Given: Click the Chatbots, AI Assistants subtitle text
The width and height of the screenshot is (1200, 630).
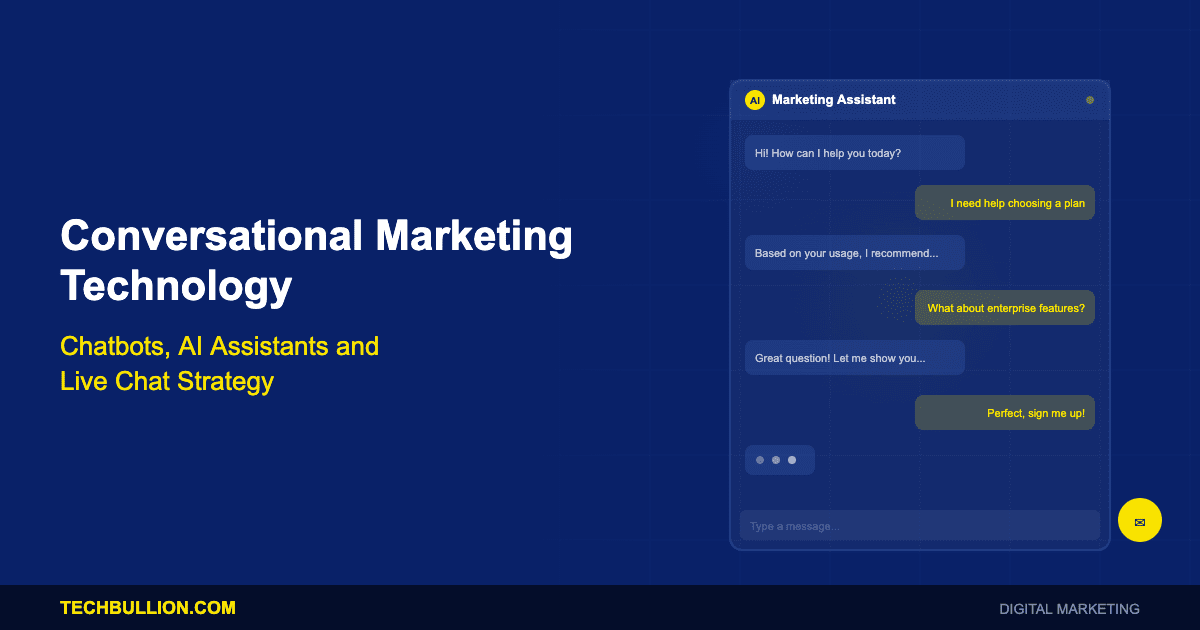Looking at the screenshot, I should pyautogui.click(x=219, y=347).
